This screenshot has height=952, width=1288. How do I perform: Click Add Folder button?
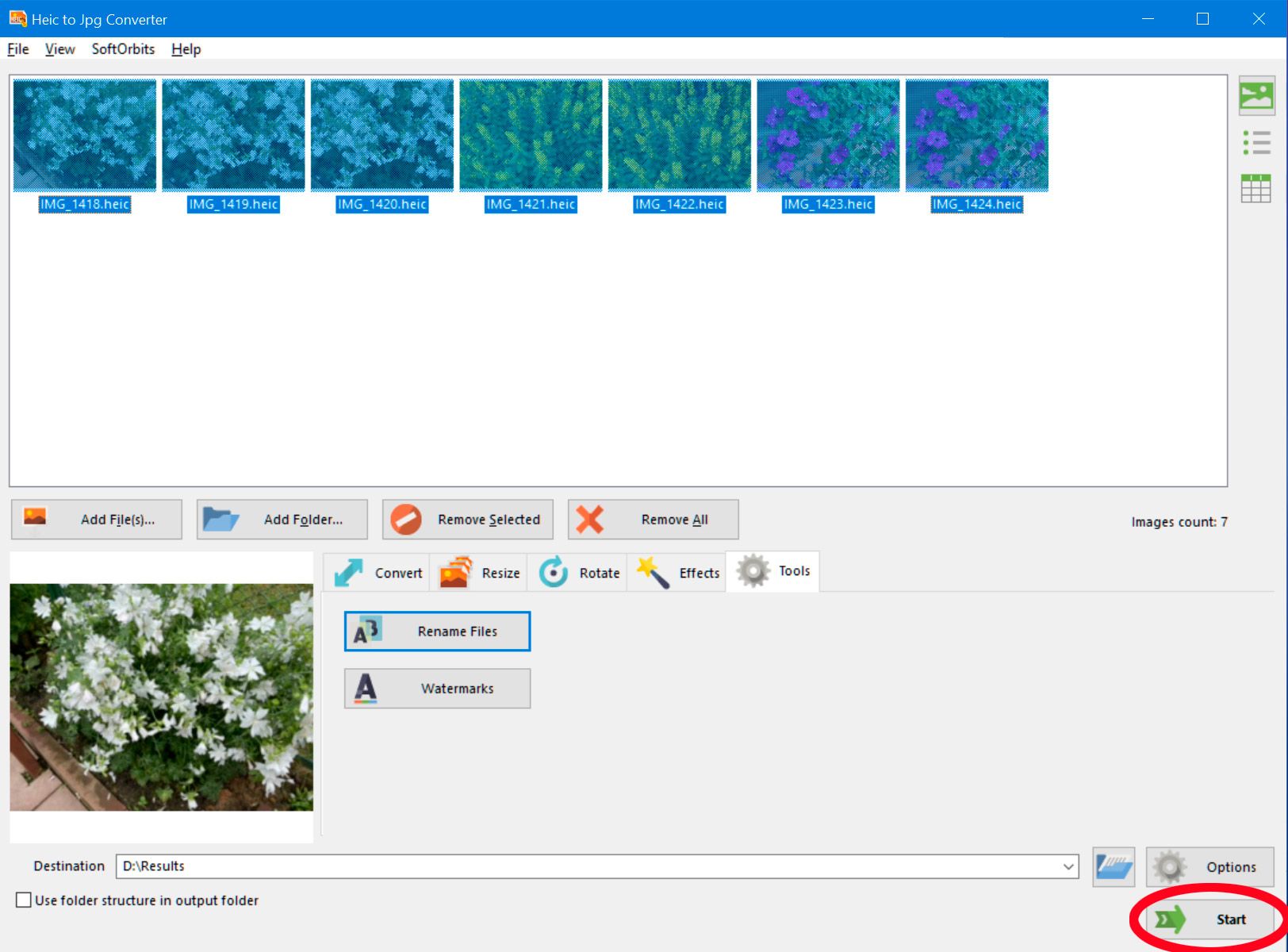point(282,520)
